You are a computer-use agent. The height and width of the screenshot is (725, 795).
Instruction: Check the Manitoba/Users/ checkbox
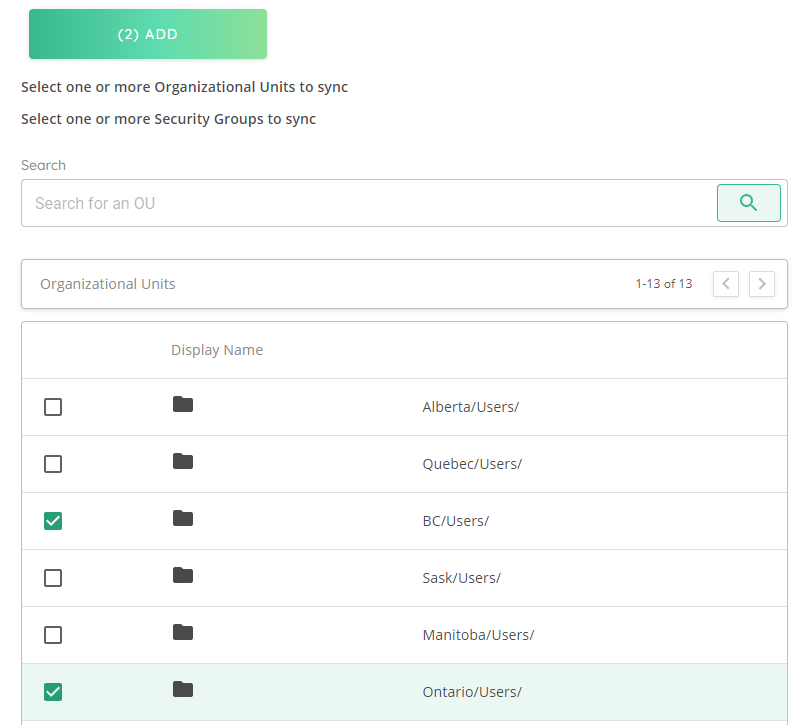[53, 635]
